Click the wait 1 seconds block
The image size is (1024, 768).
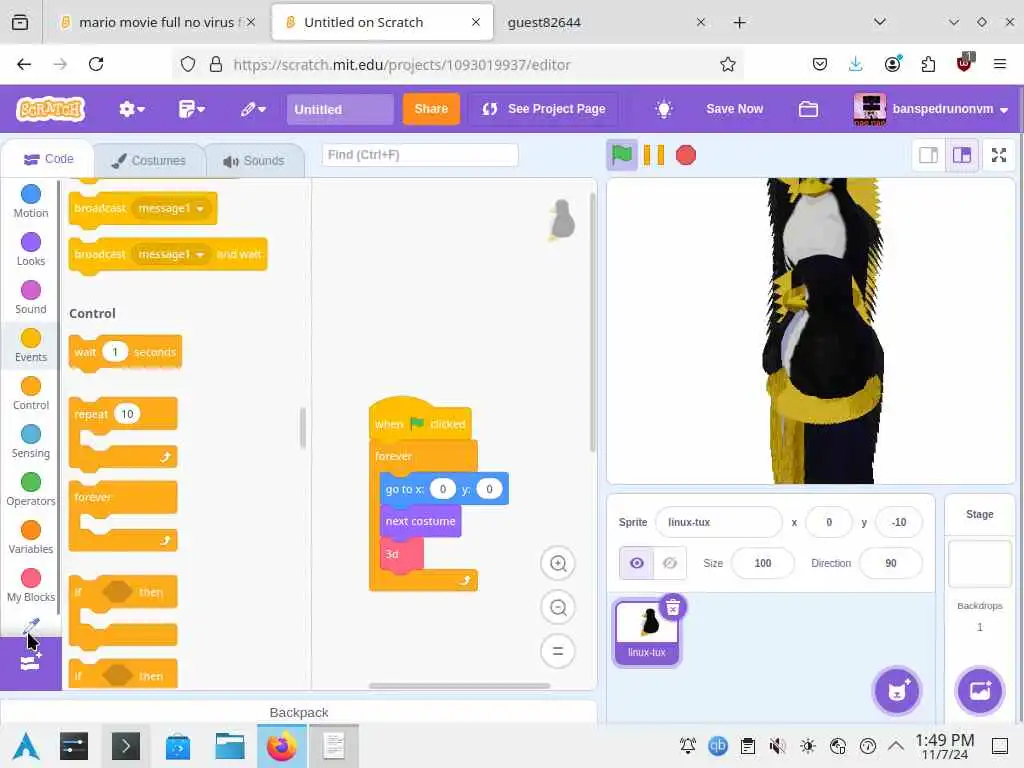pos(125,353)
